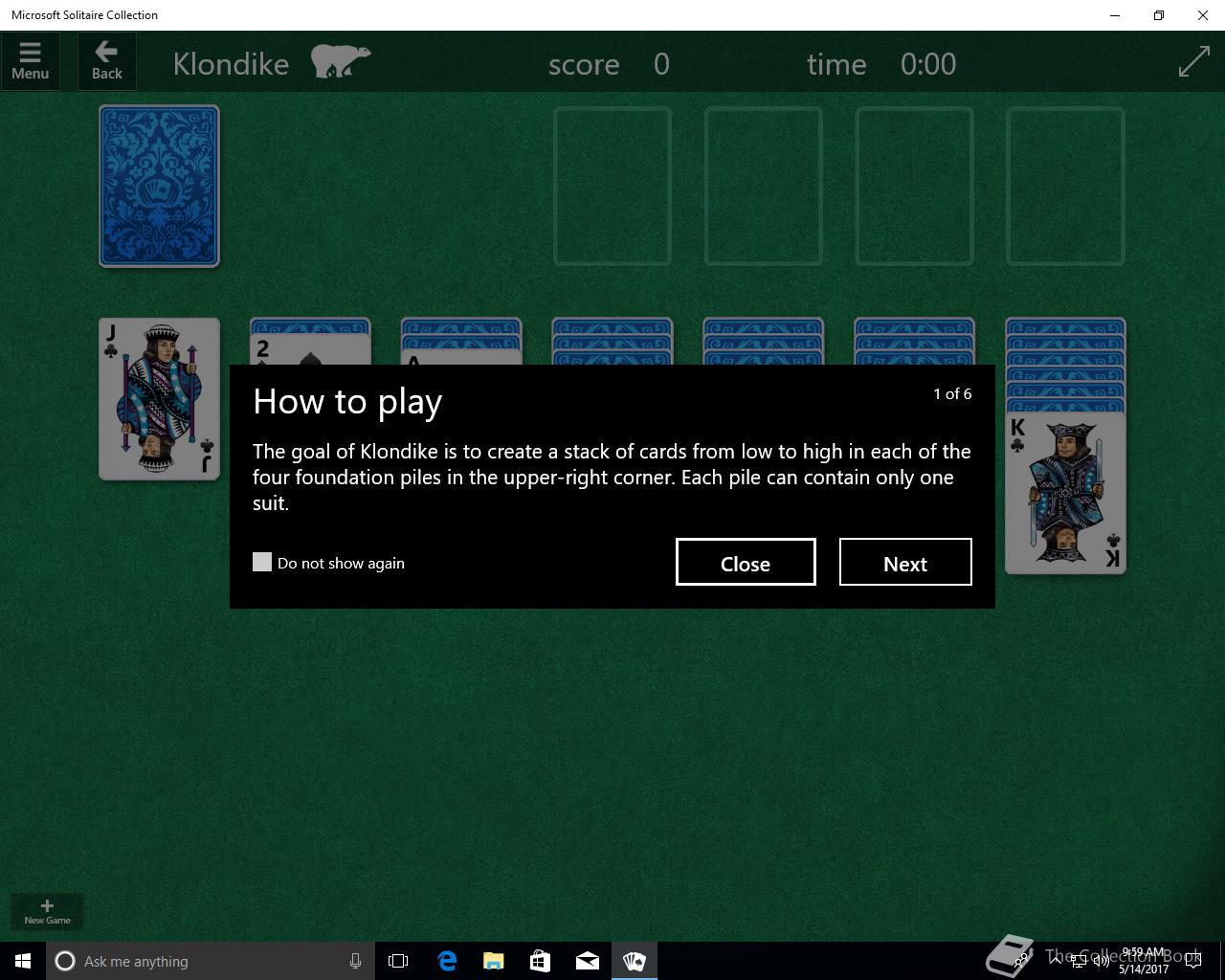Viewport: 1225px width, 980px height.
Task: Open Mail app from taskbar
Action: pyautogui.click(x=588, y=961)
